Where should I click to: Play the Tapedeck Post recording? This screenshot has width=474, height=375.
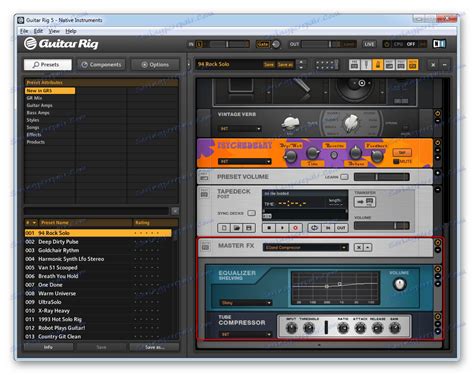point(282,228)
